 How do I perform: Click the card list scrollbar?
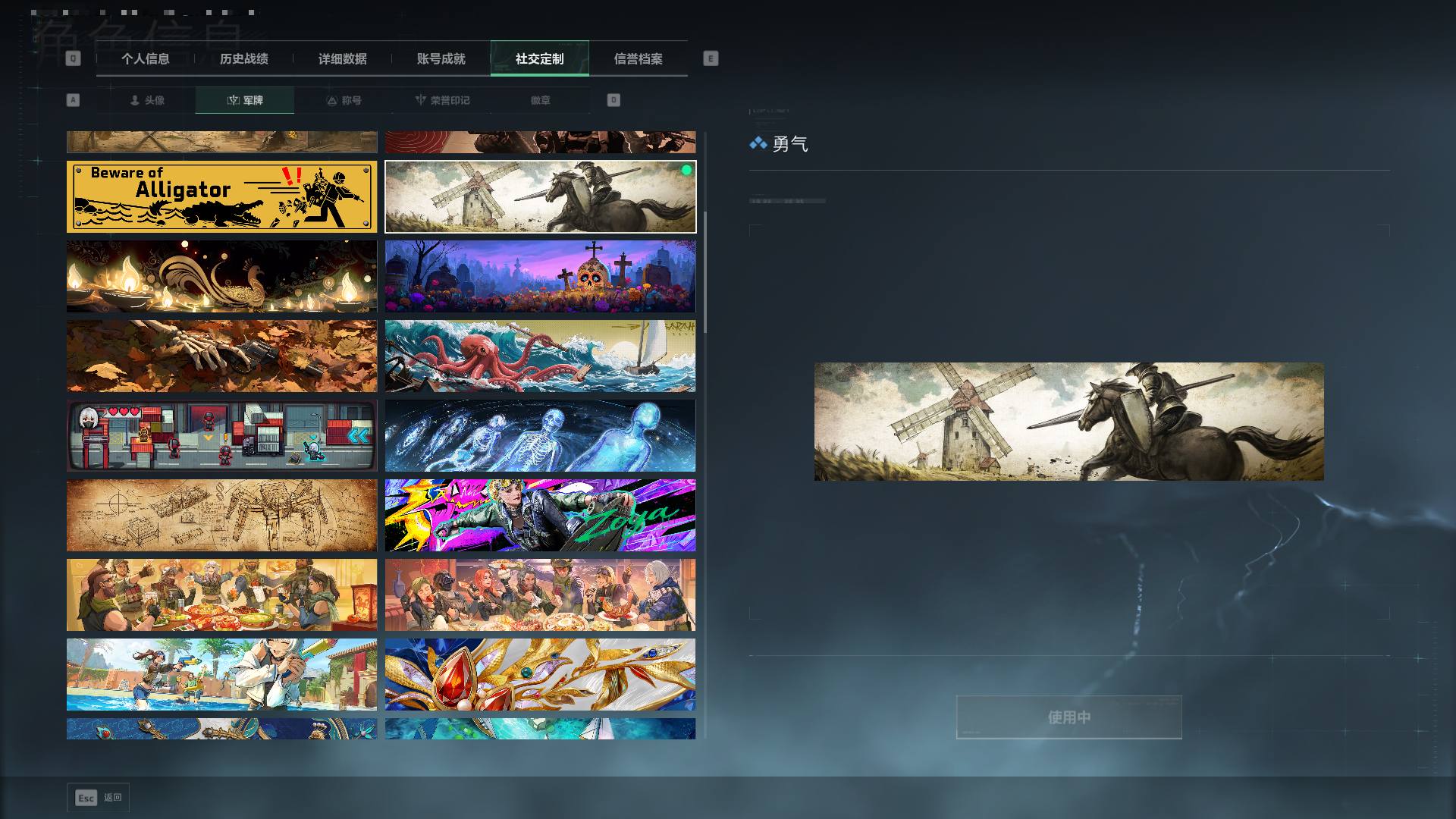(x=705, y=271)
